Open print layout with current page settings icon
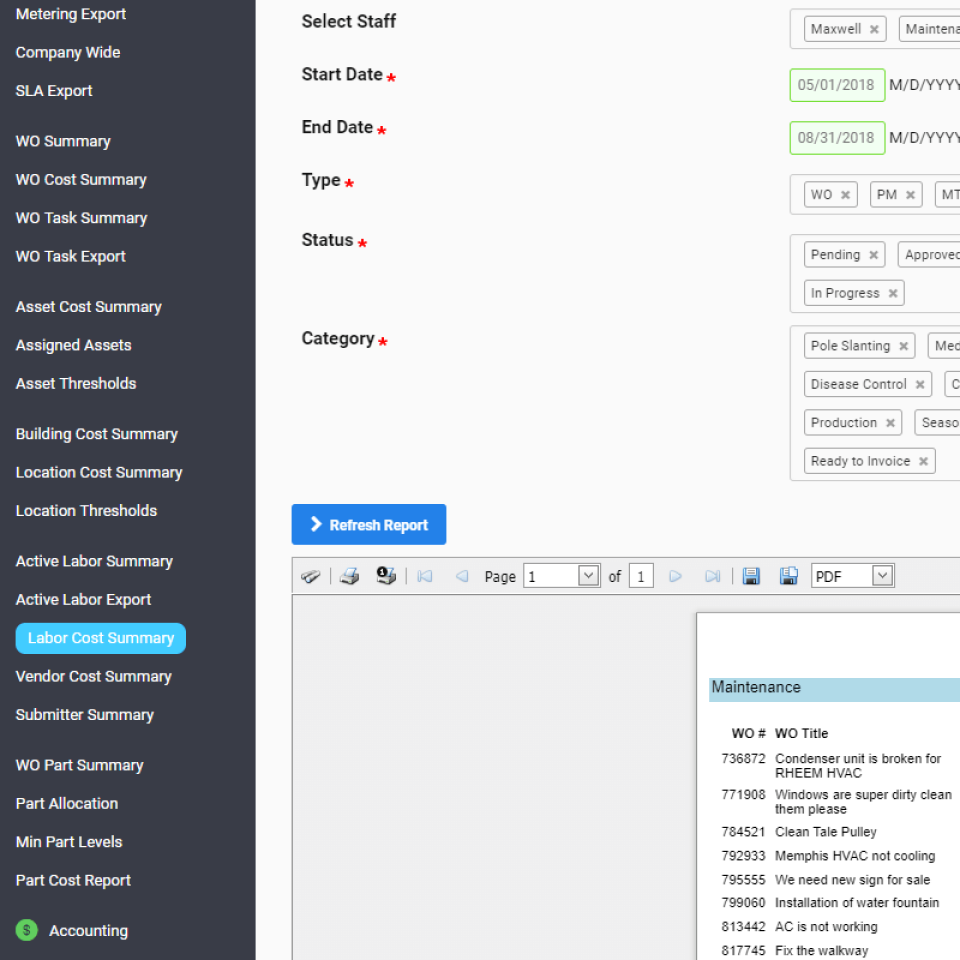The image size is (960, 960). coord(386,575)
